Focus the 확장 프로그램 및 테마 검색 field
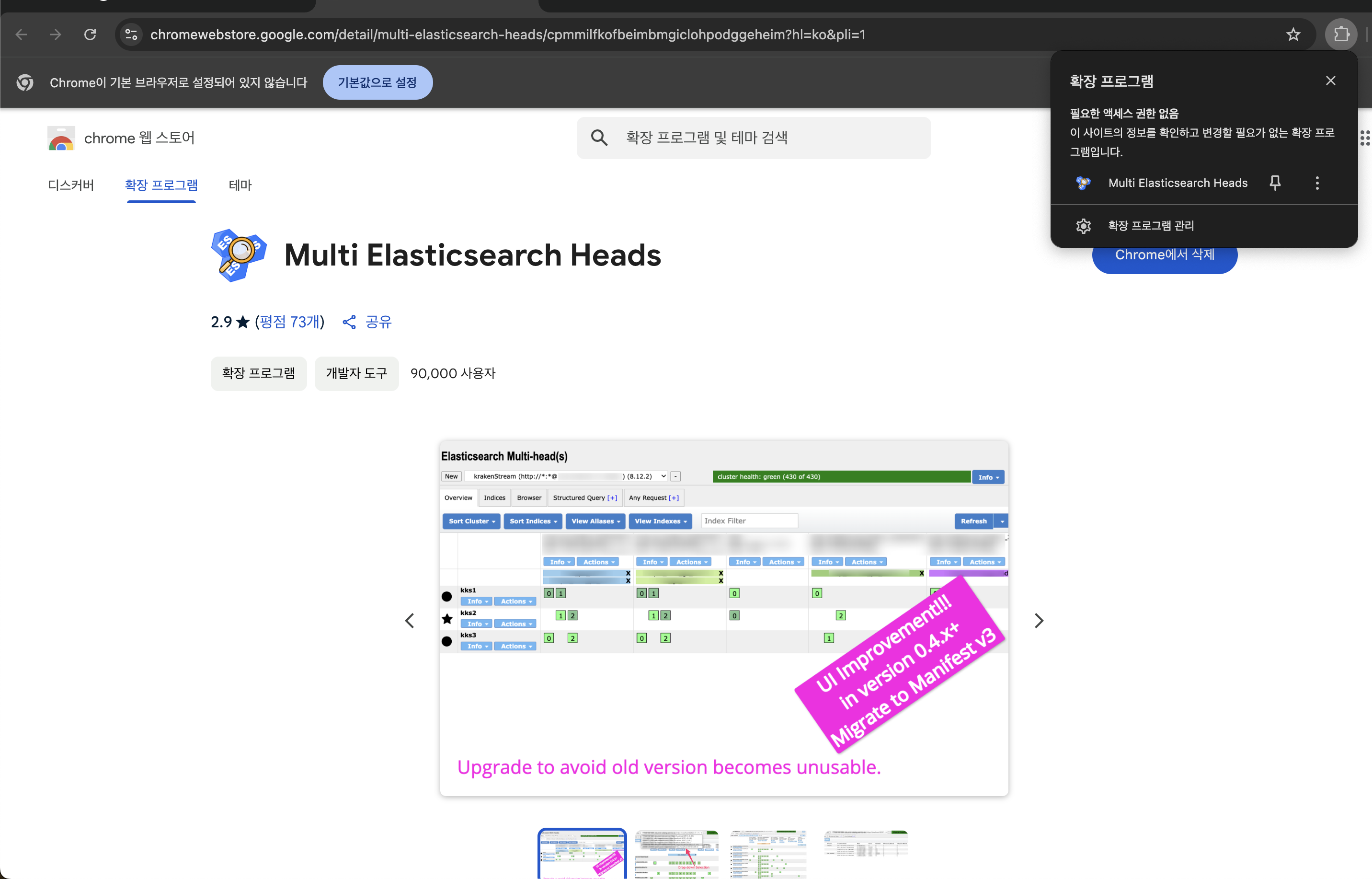 (754, 138)
